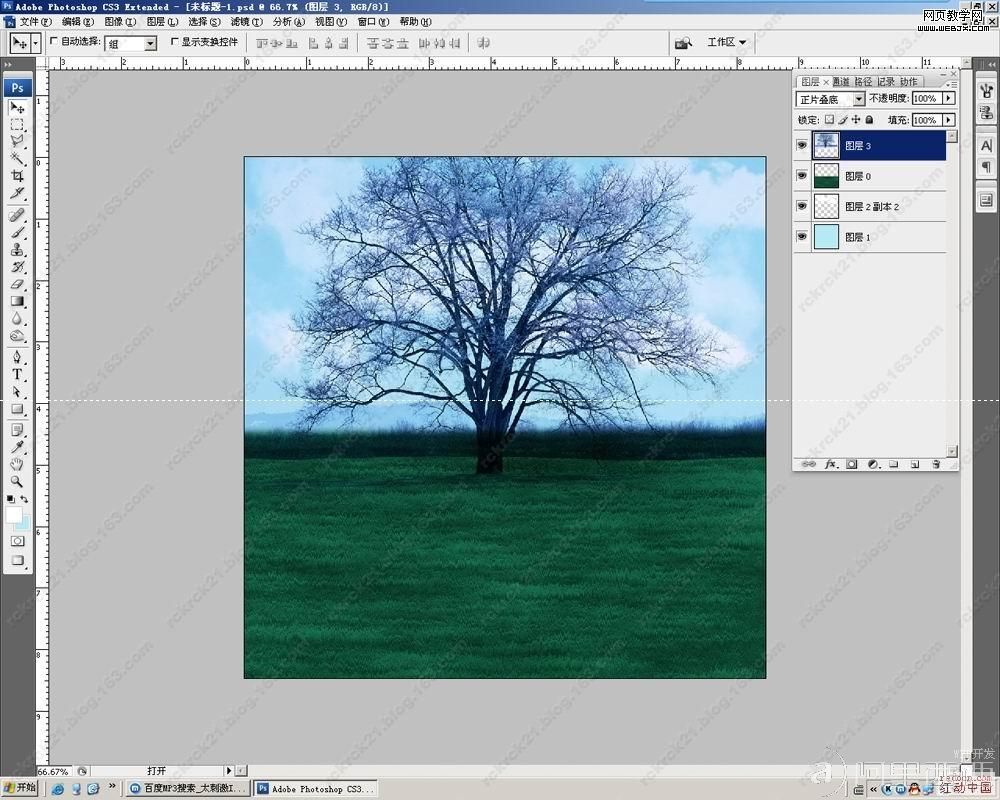Delete the selected layer with trash icon
The image size is (1000, 800).
(936, 464)
